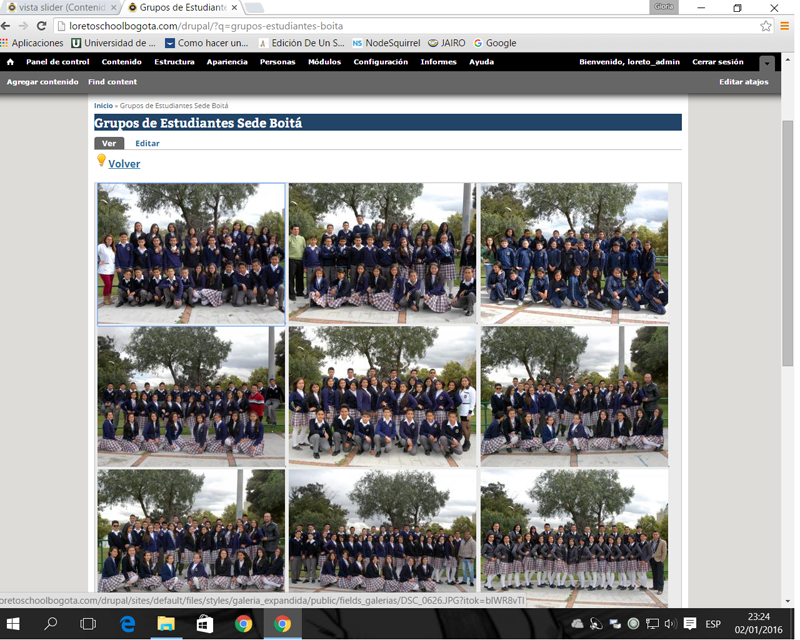The width and height of the screenshot is (800, 640).
Task: Bookmark this page with the star icon
Action: tap(766, 26)
